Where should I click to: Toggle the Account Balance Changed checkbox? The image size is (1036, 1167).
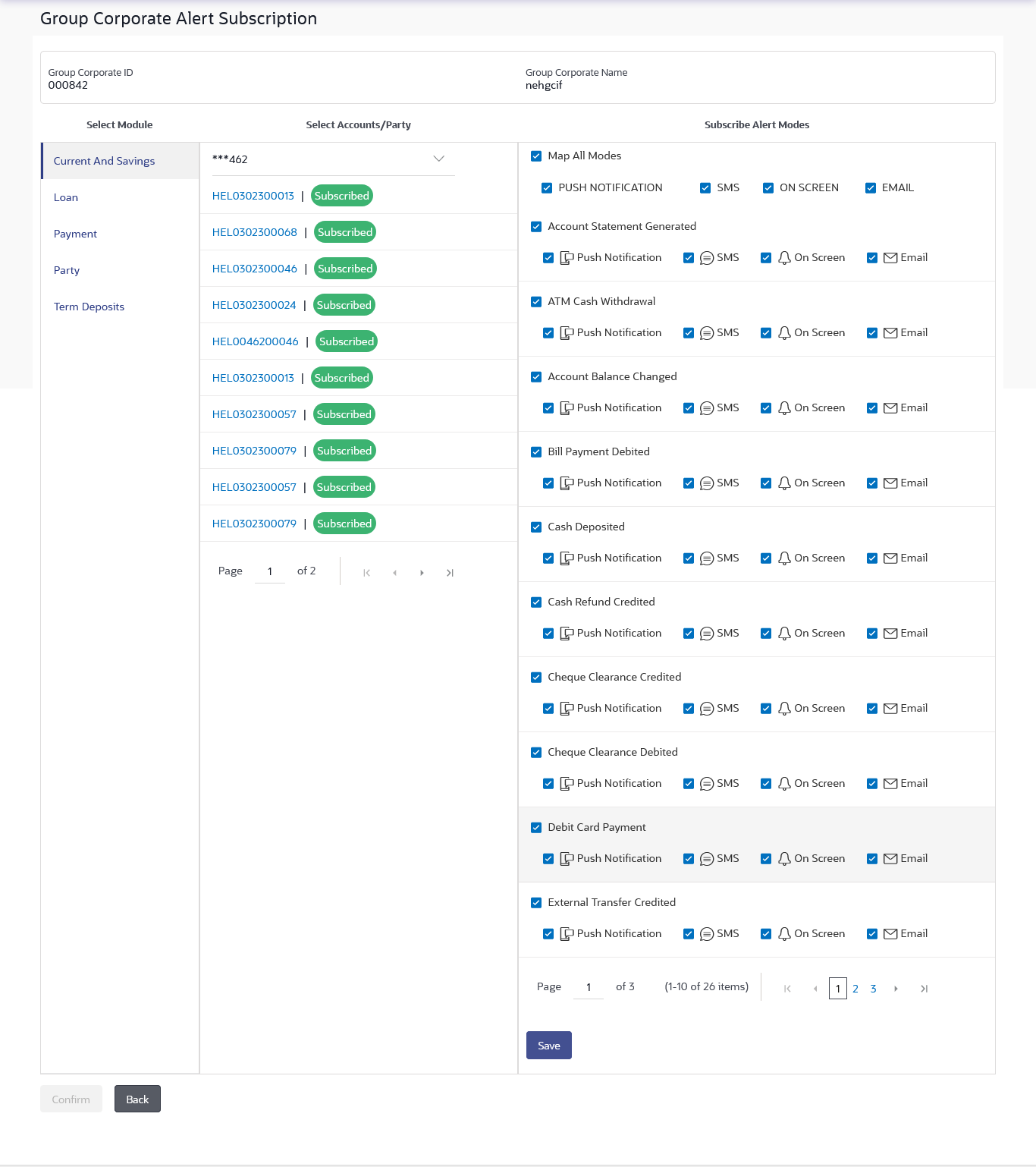click(x=536, y=377)
